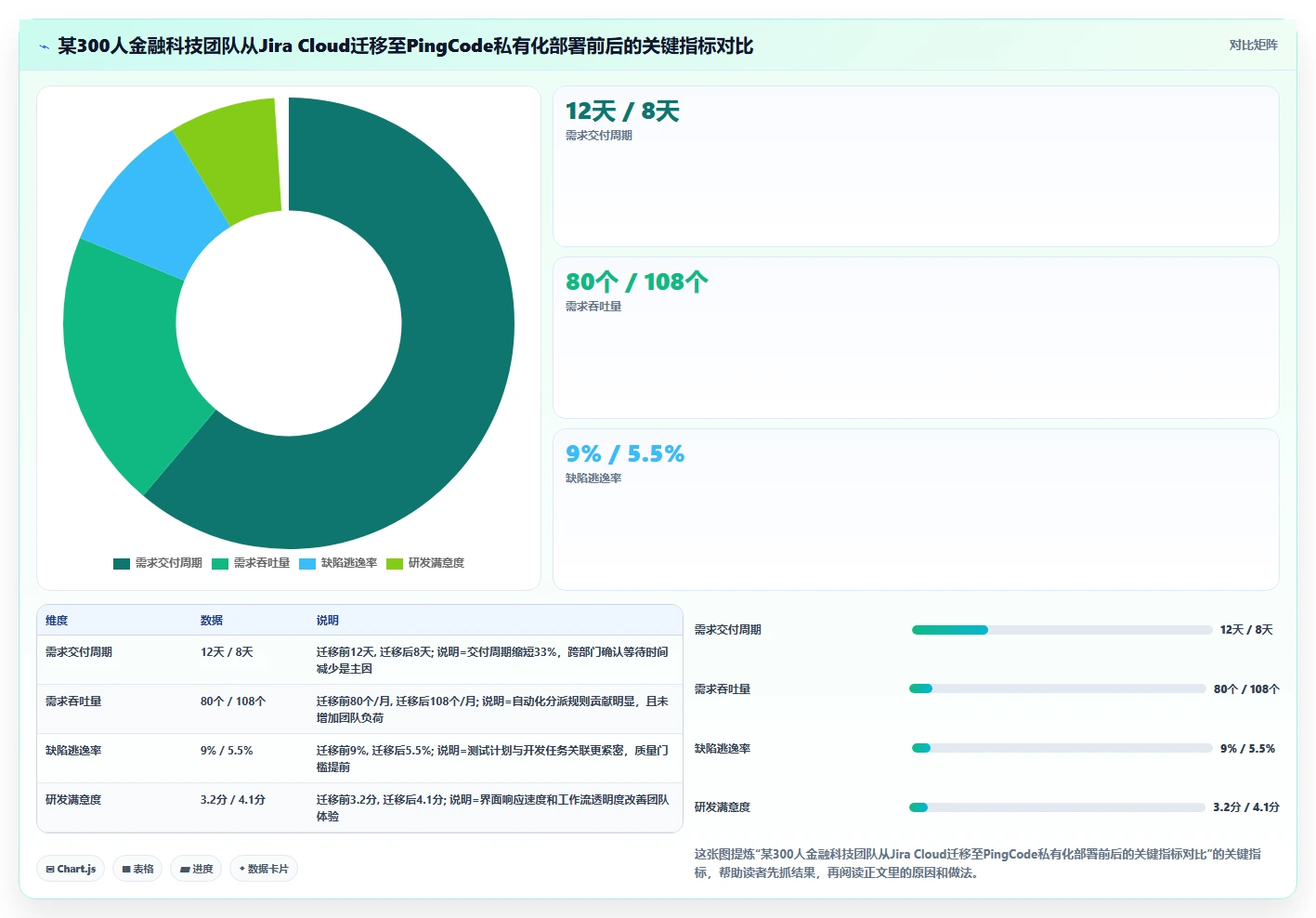
Task: Click the 界面响应速度 description cell
Action: coord(493,808)
